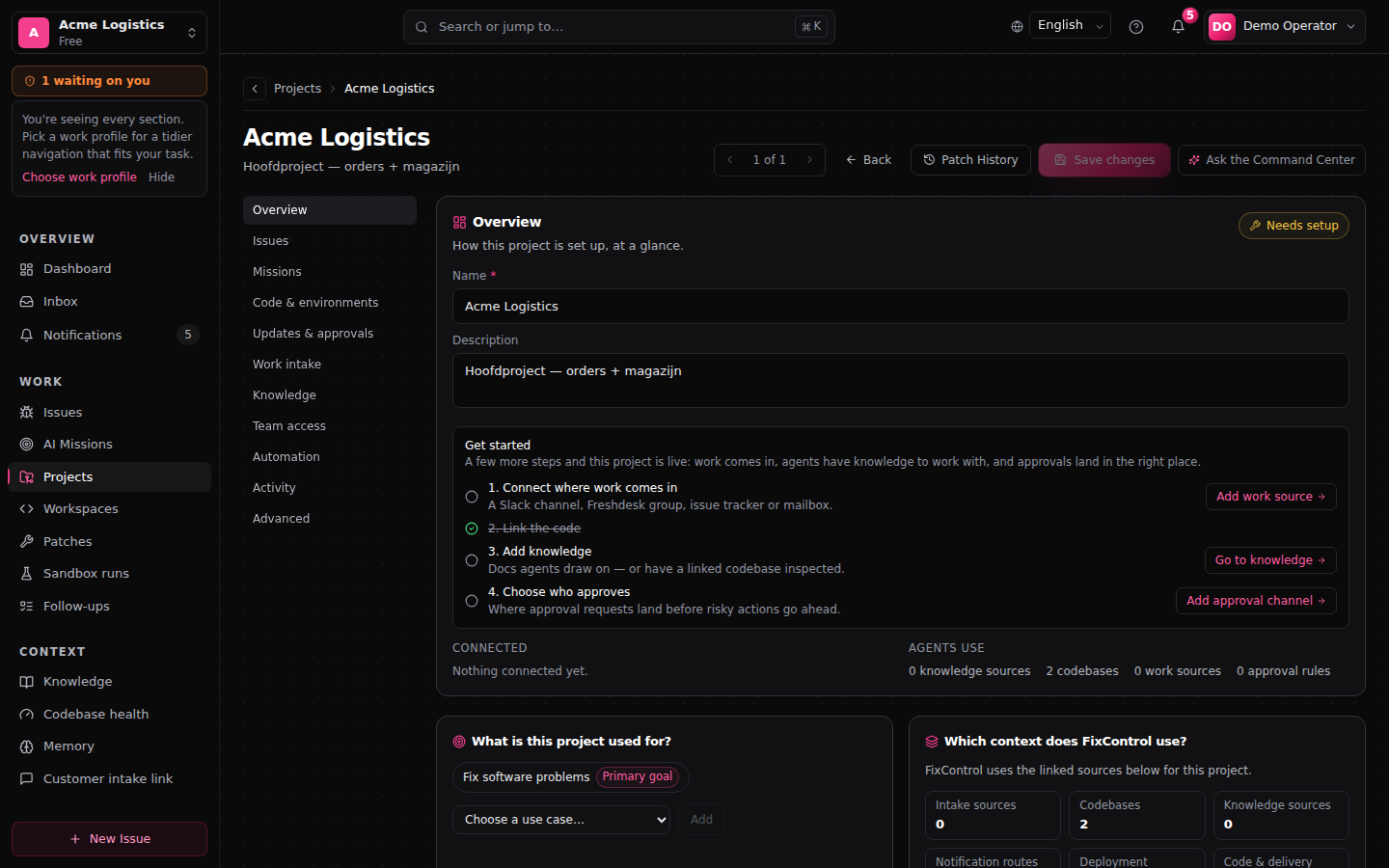
Task: Click the Workspaces code brackets icon
Action: click(x=26, y=509)
